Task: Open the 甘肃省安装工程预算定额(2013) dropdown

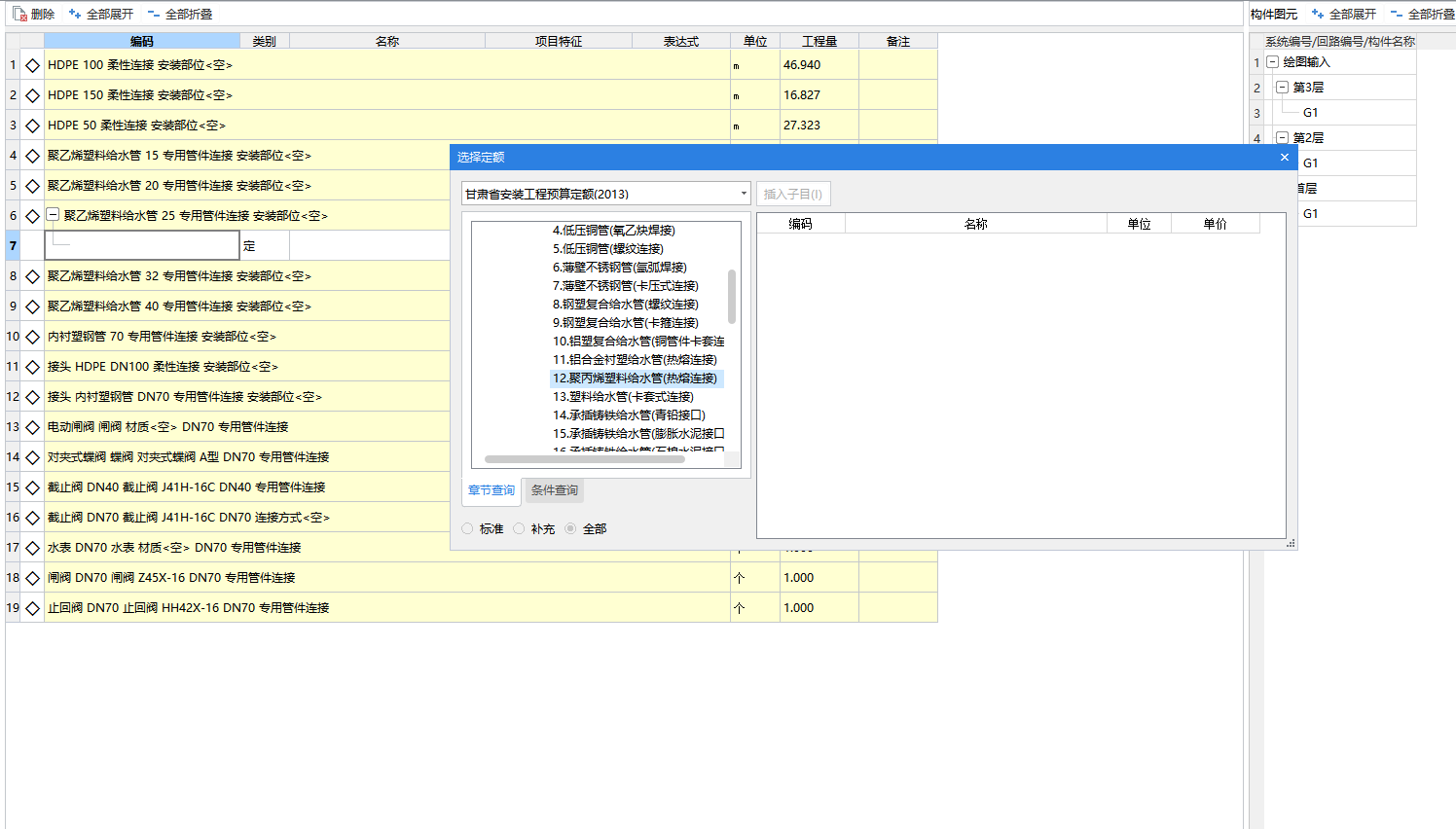Action: pyautogui.click(x=605, y=194)
